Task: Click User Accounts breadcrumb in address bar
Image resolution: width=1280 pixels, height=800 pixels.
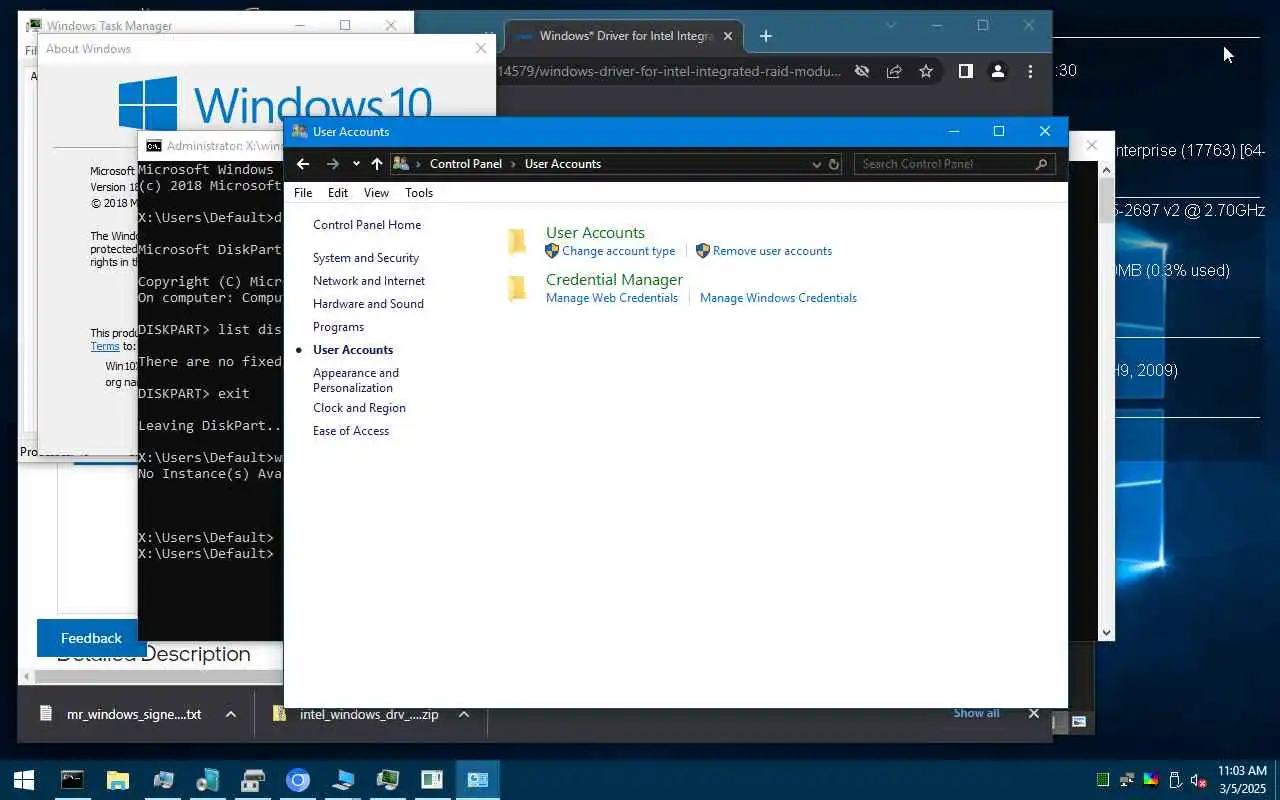Action: 563,164
